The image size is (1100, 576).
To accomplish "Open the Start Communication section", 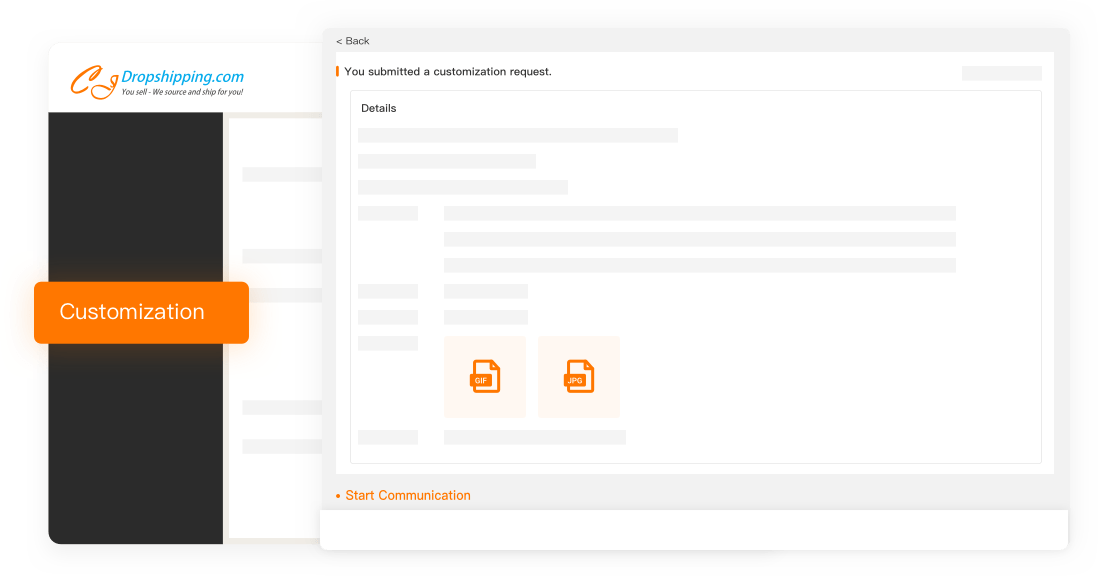I will point(407,495).
